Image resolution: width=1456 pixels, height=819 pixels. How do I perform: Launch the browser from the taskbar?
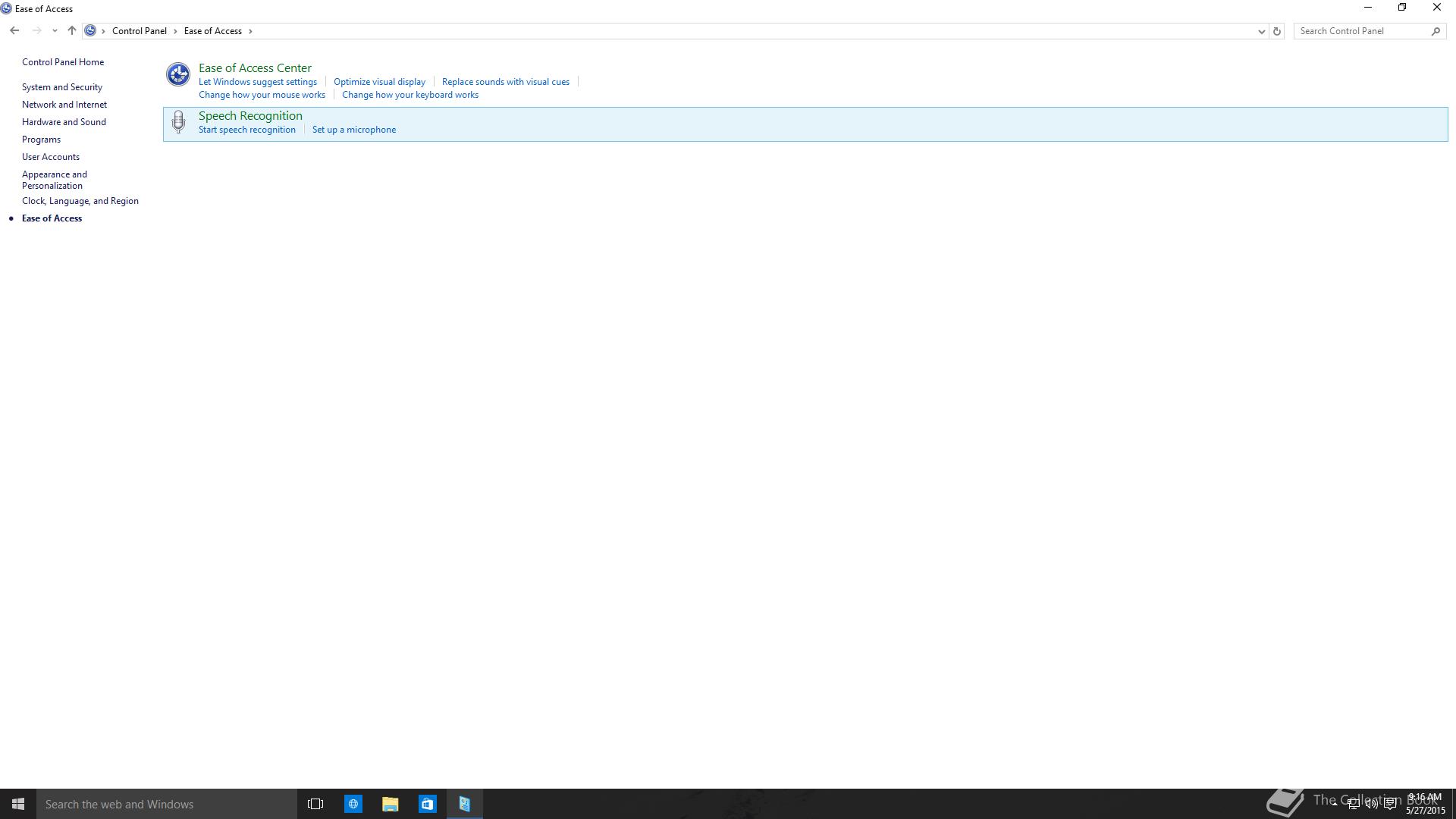click(x=353, y=804)
